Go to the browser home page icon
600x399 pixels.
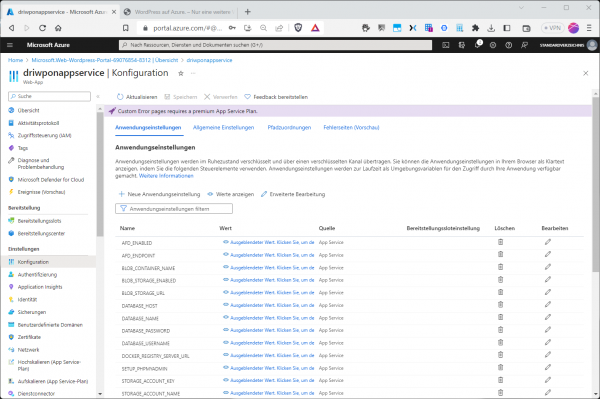point(58,28)
